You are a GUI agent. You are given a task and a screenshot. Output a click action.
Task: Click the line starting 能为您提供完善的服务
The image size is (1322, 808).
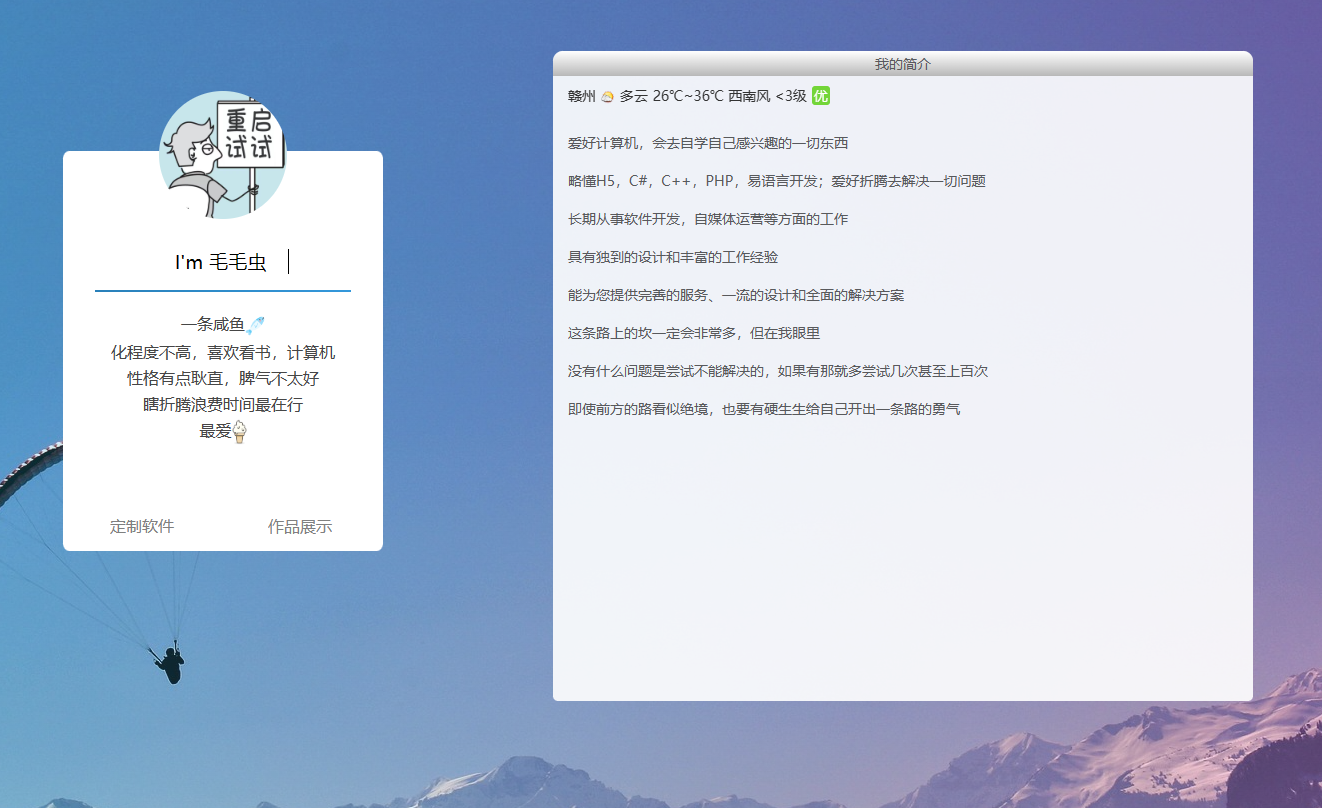736,295
